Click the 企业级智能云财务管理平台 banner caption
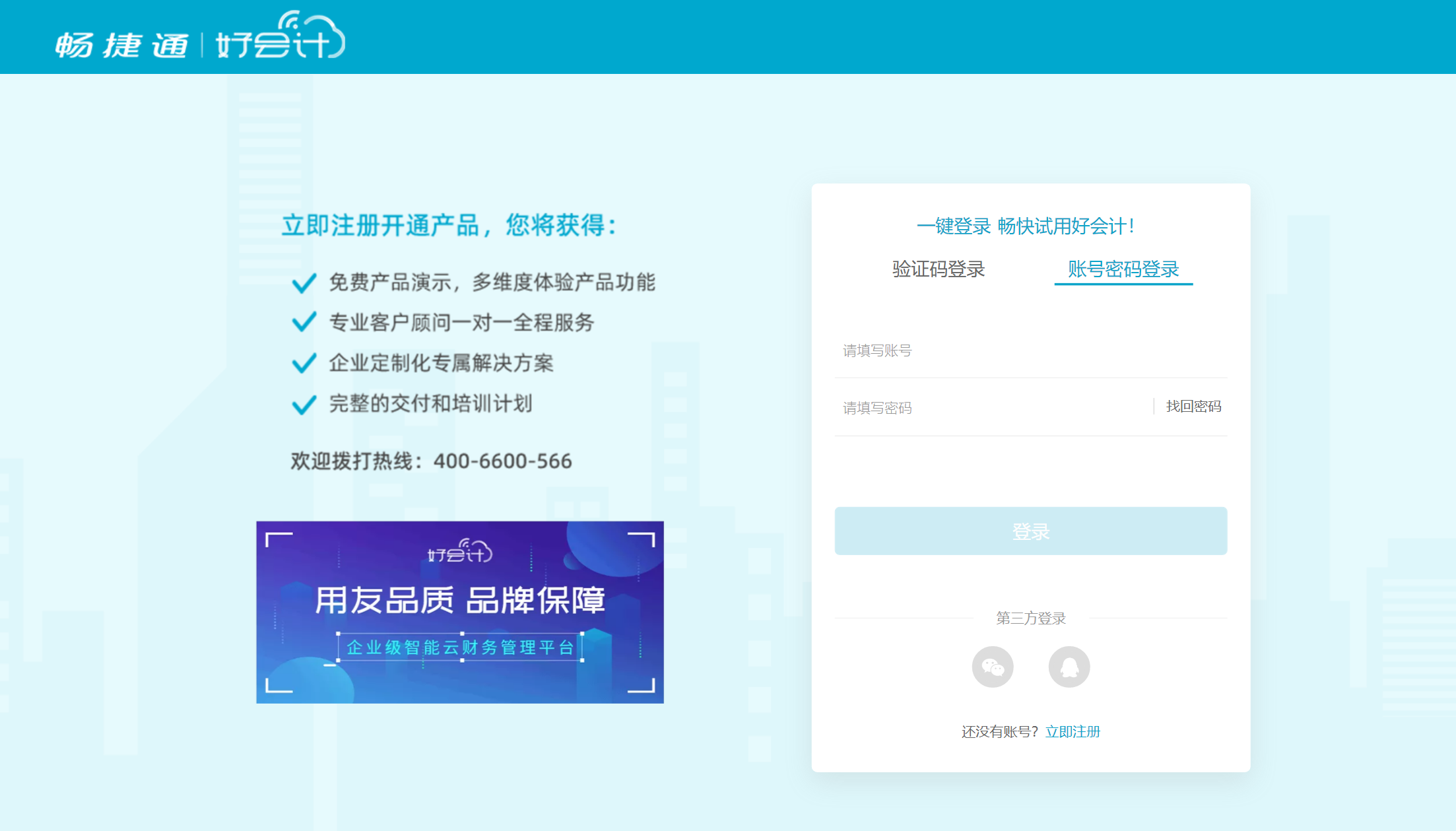 click(460, 648)
